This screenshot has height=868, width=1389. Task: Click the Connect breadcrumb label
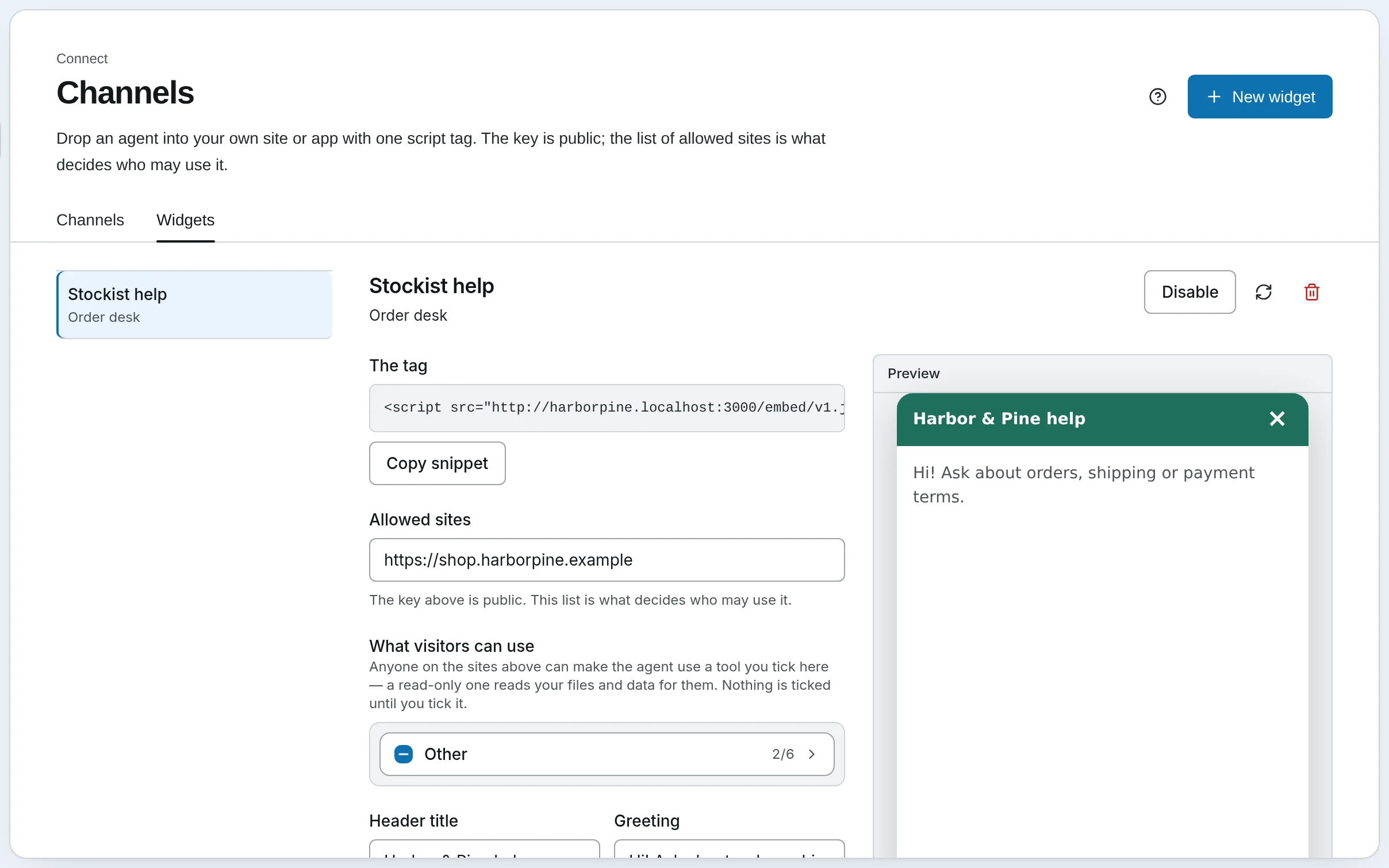(82, 59)
